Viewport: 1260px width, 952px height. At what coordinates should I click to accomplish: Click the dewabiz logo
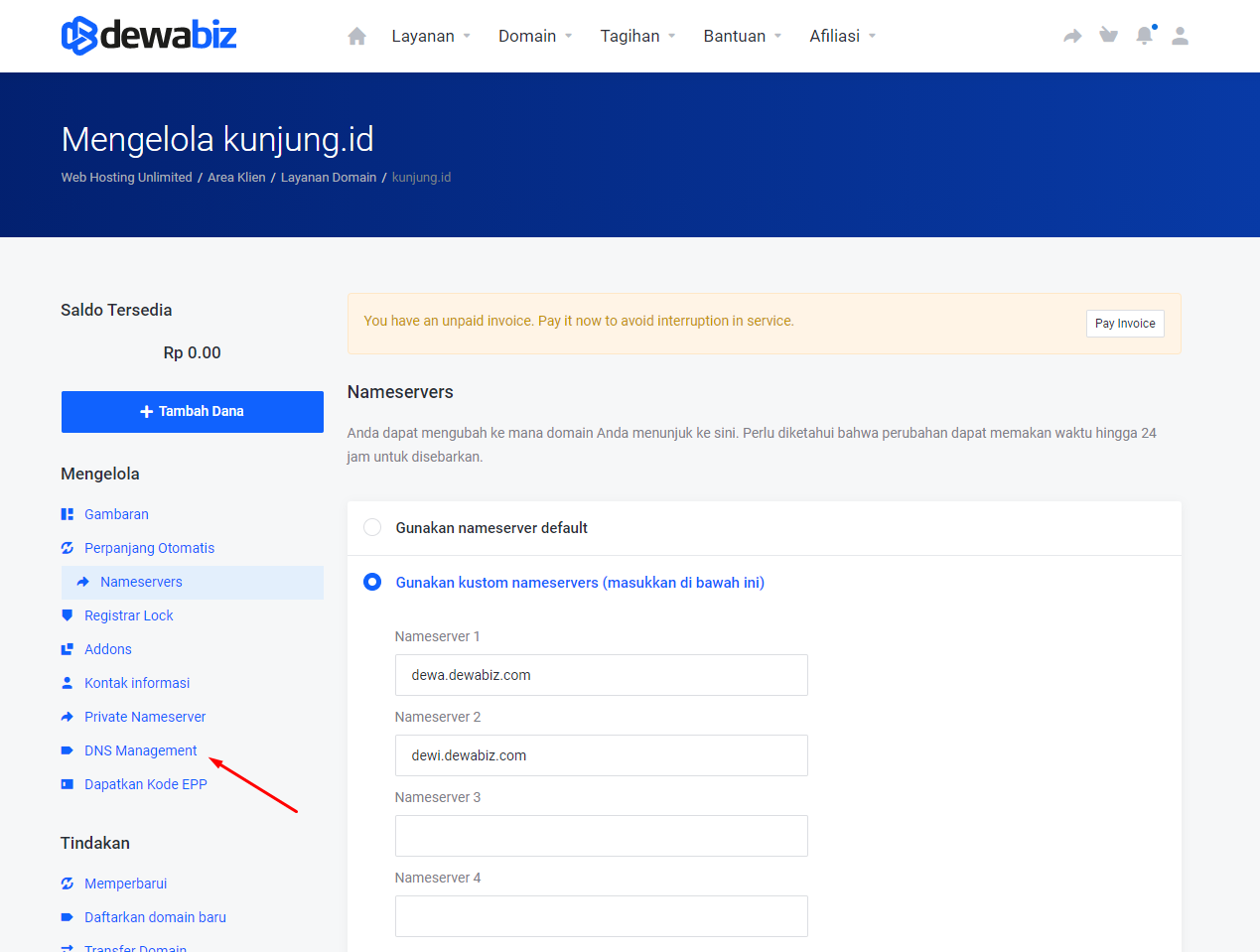[149, 36]
